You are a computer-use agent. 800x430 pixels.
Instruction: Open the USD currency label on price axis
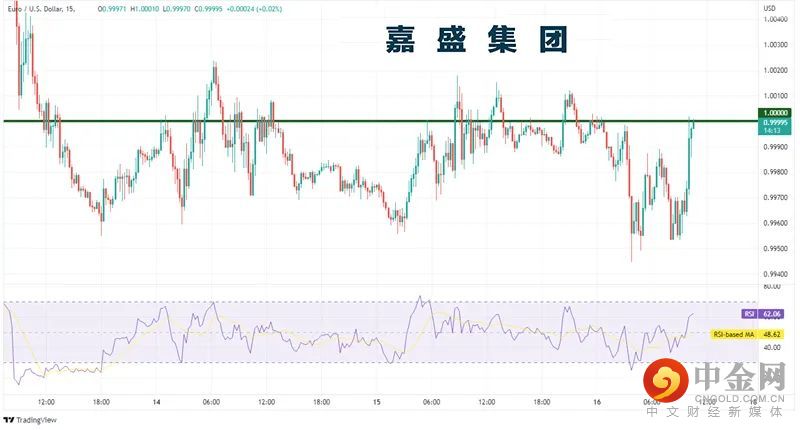(x=769, y=8)
